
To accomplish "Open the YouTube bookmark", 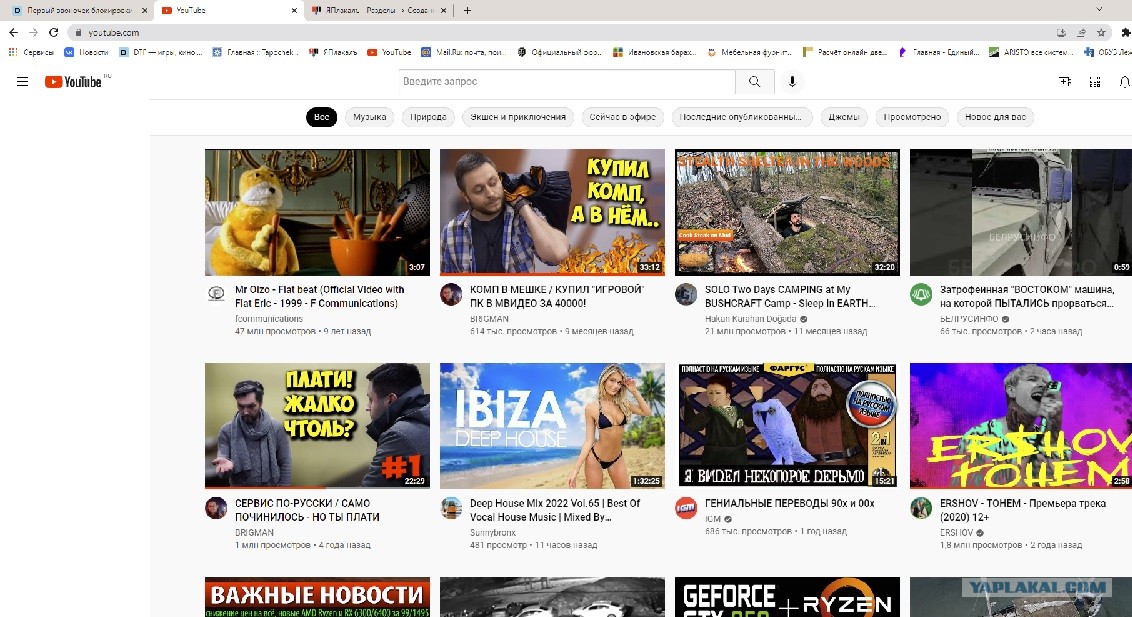I will (x=389, y=52).
